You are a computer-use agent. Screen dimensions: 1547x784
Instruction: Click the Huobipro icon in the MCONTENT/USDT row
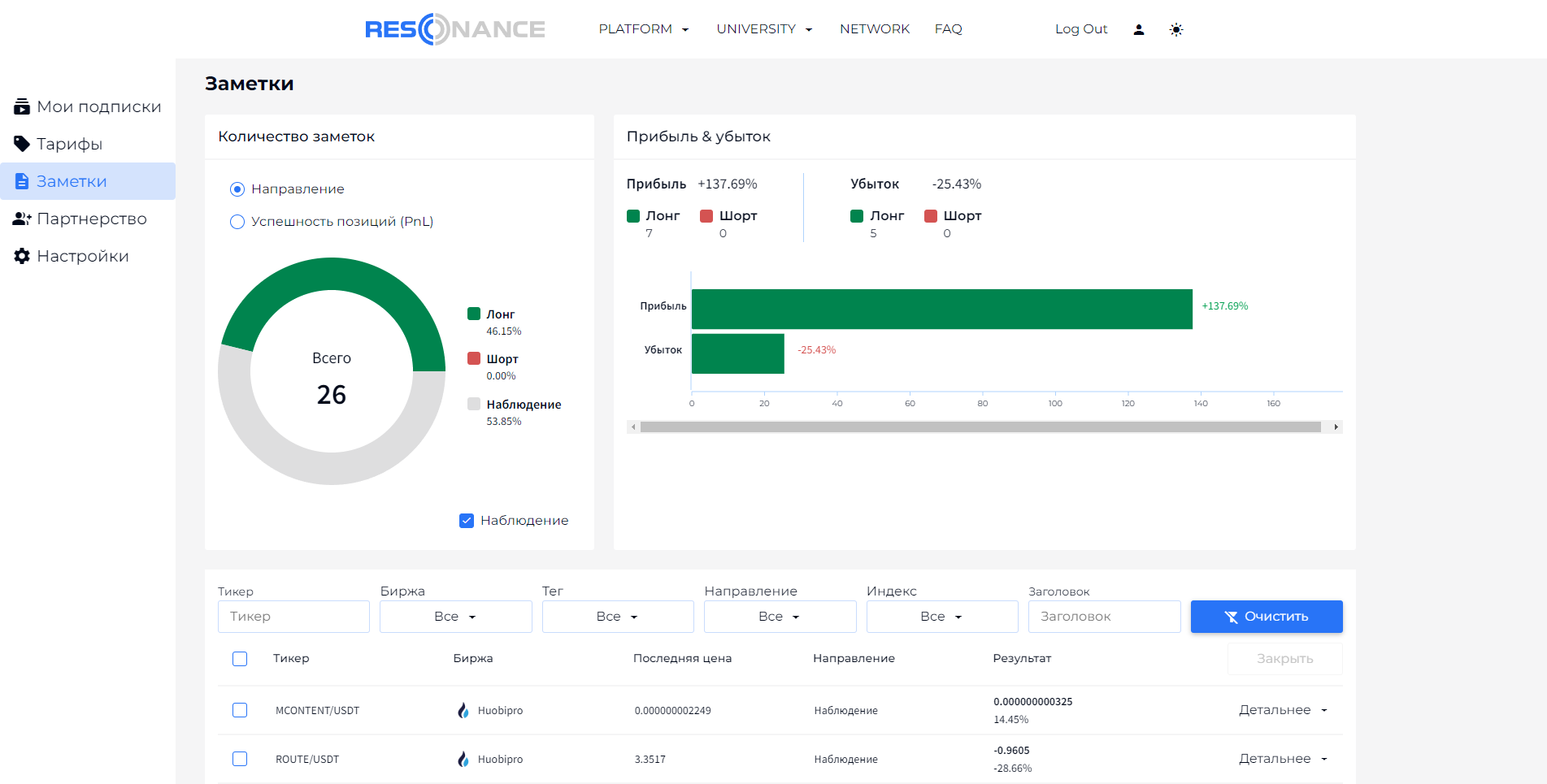463,710
